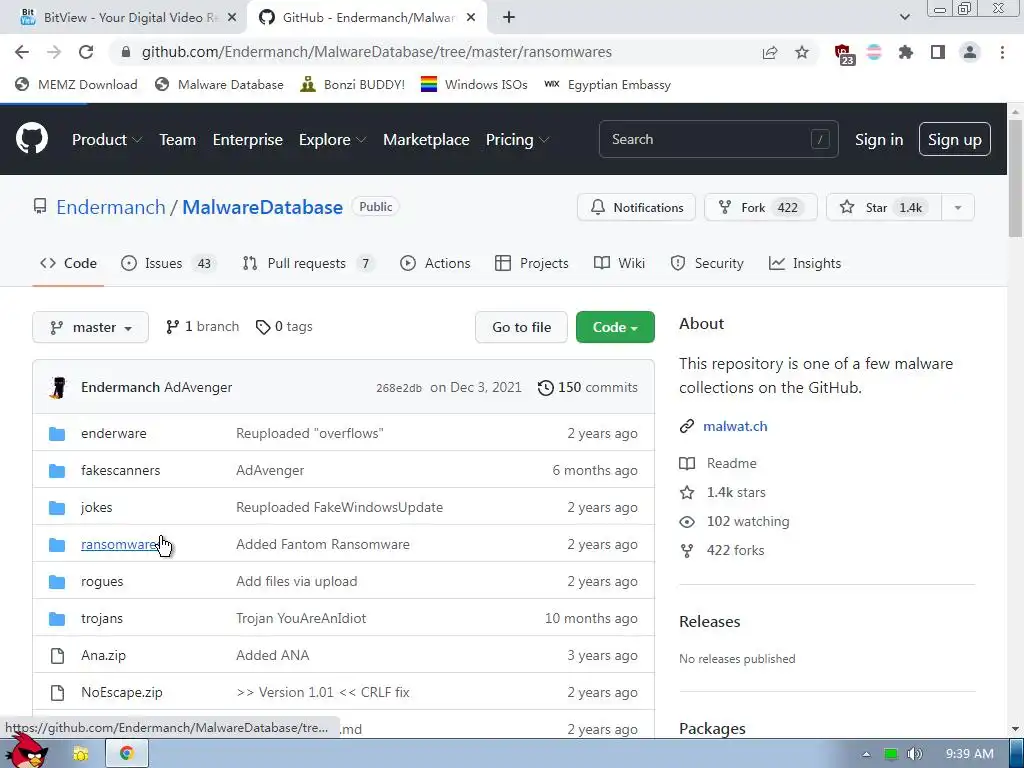
Task: Switch to the Security tab
Action: 707,263
